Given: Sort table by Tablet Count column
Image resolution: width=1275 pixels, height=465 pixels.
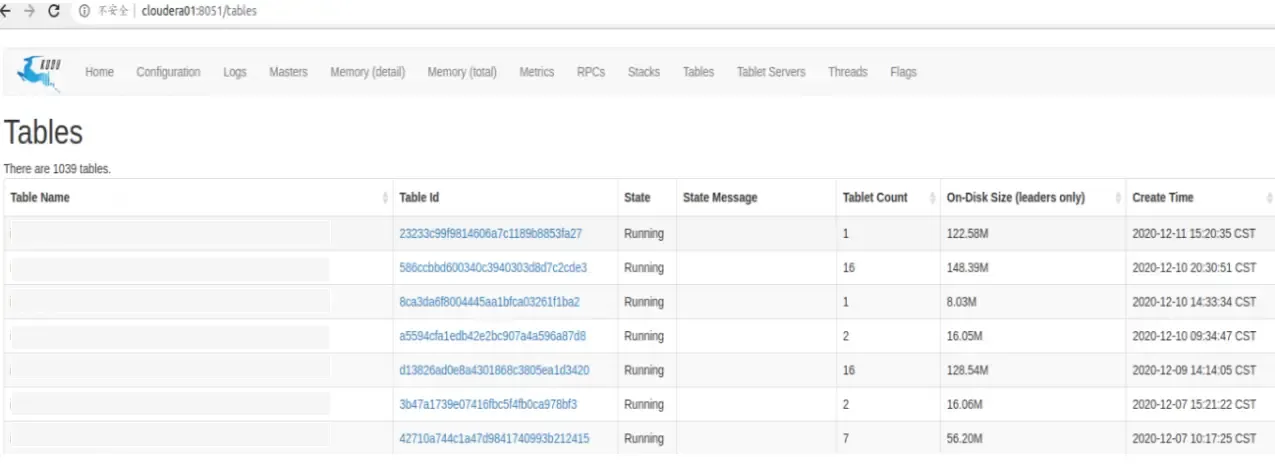Looking at the screenshot, I should coord(875,198).
